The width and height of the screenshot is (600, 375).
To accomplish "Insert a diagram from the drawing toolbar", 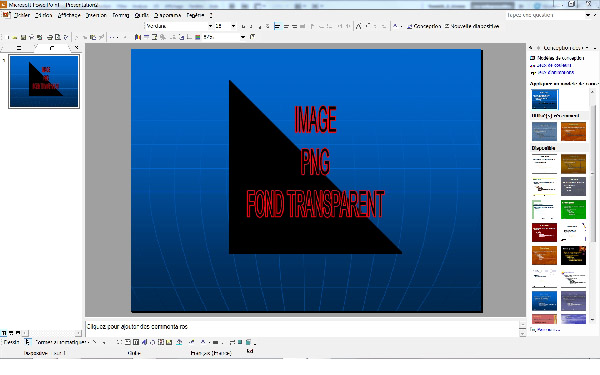I will coord(152,342).
